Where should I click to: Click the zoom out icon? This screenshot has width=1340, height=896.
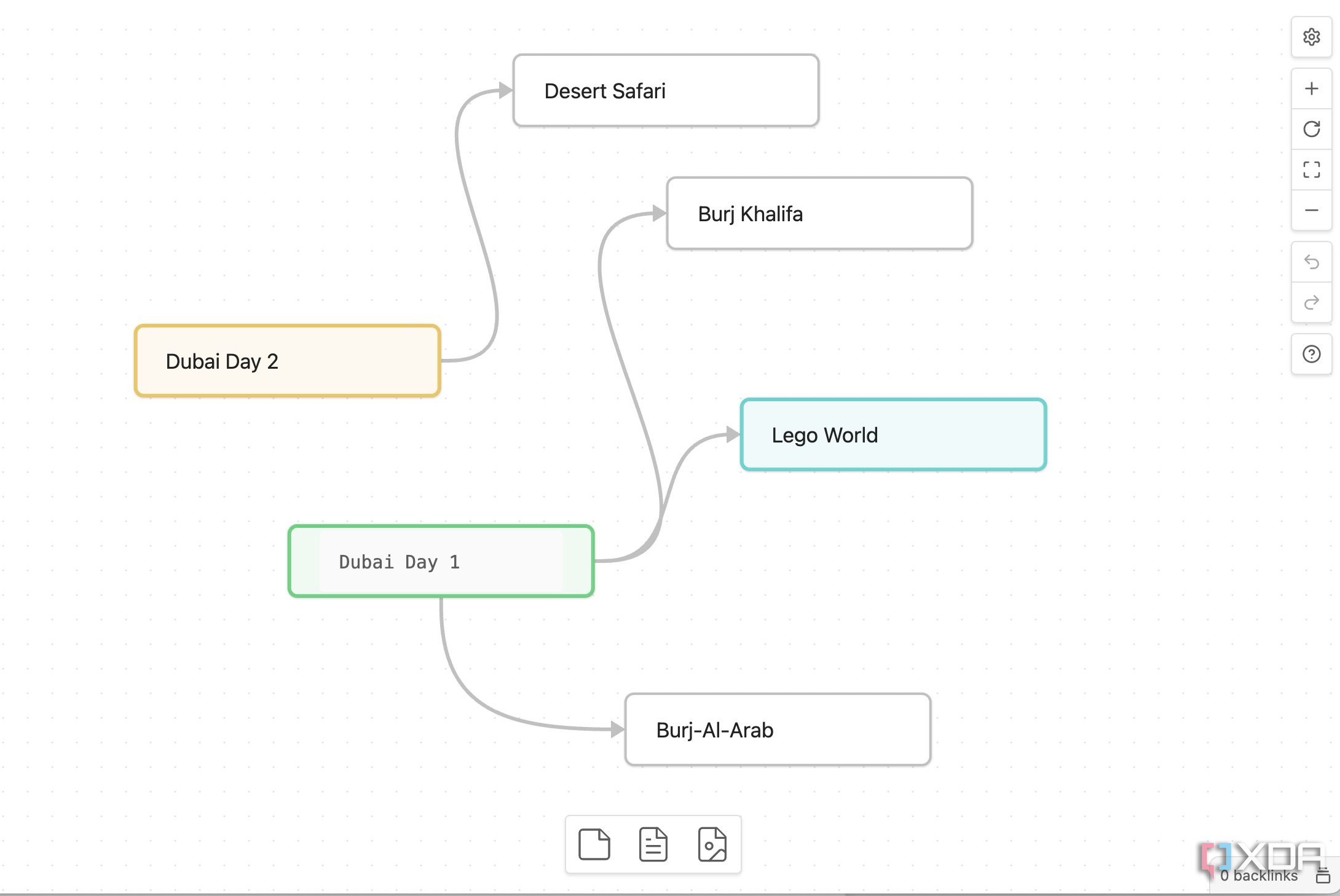click(x=1311, y=210)
